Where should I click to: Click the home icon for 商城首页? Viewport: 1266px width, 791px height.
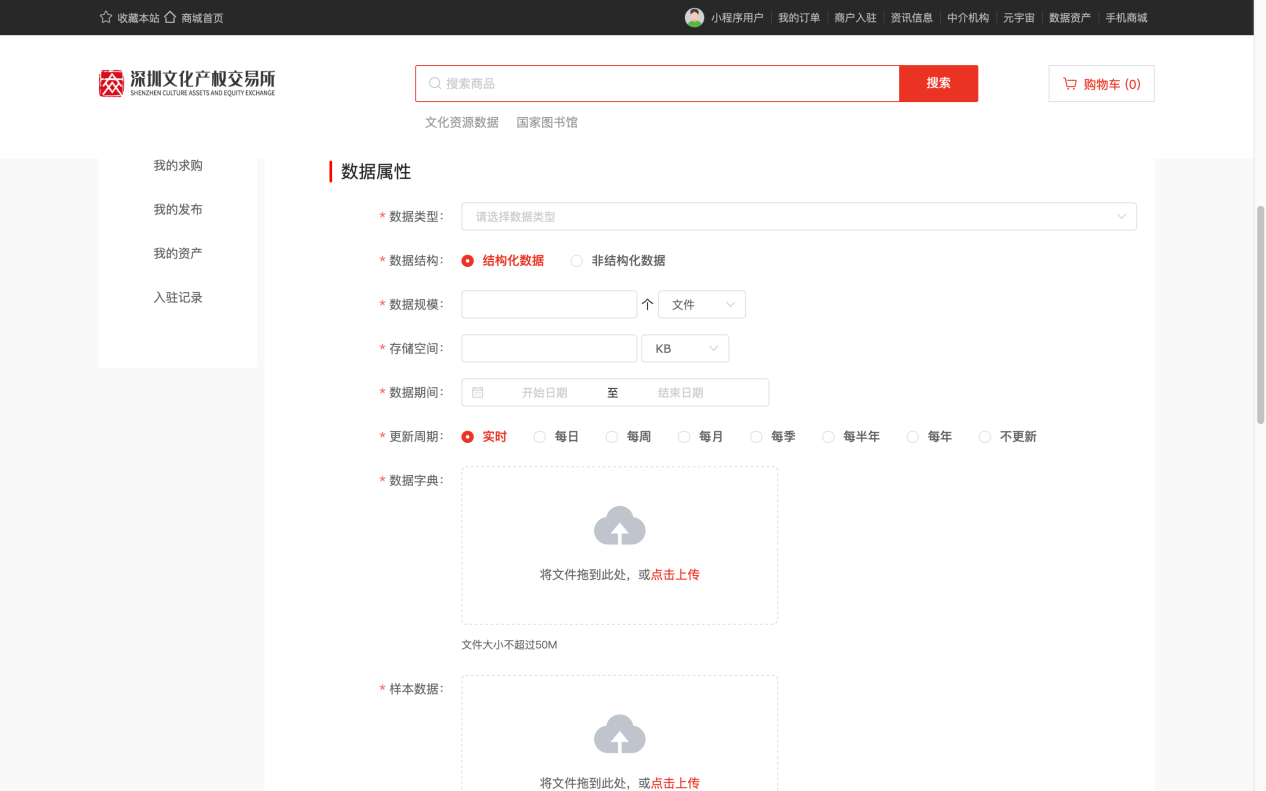point(170,17)
